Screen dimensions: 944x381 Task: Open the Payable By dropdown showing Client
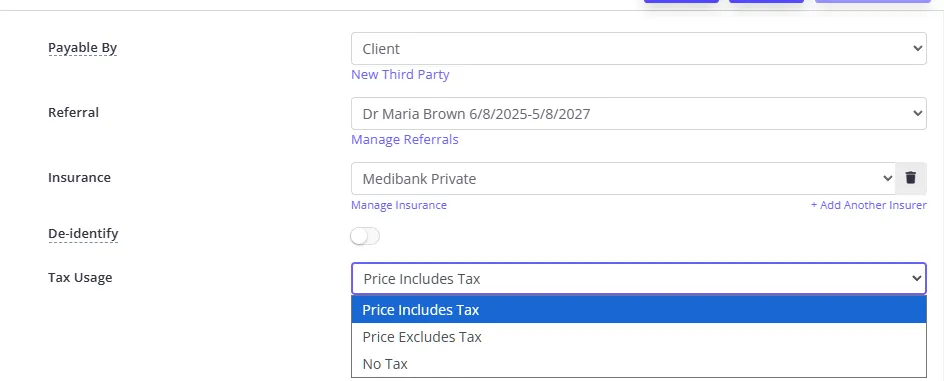[x=639, y=49]
